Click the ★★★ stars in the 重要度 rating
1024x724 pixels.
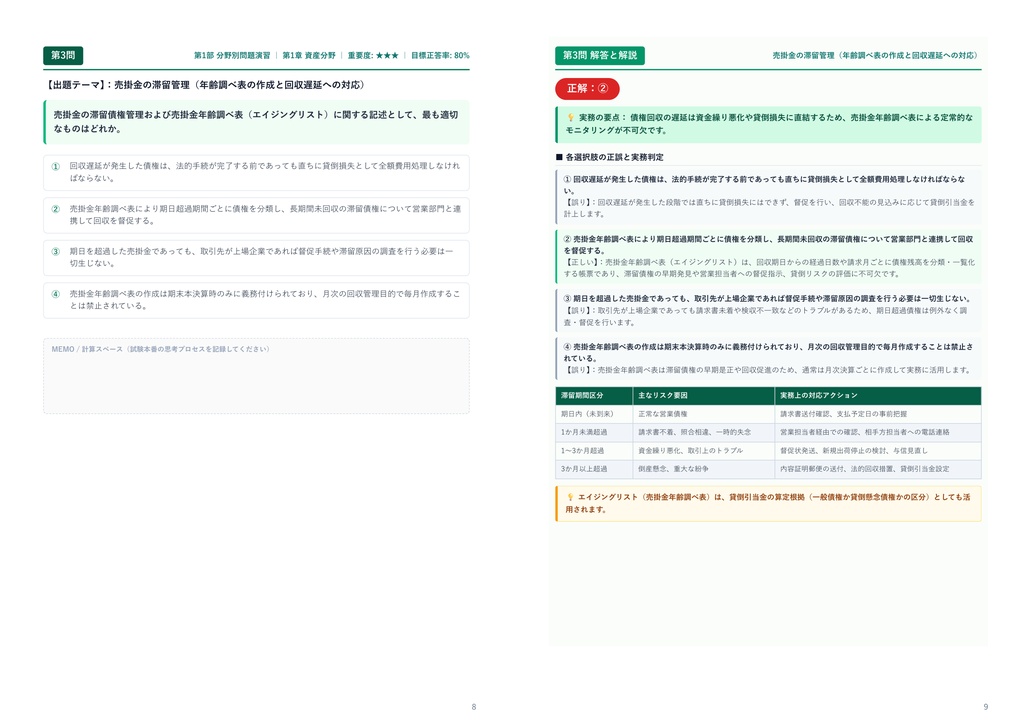pos(387,55)
